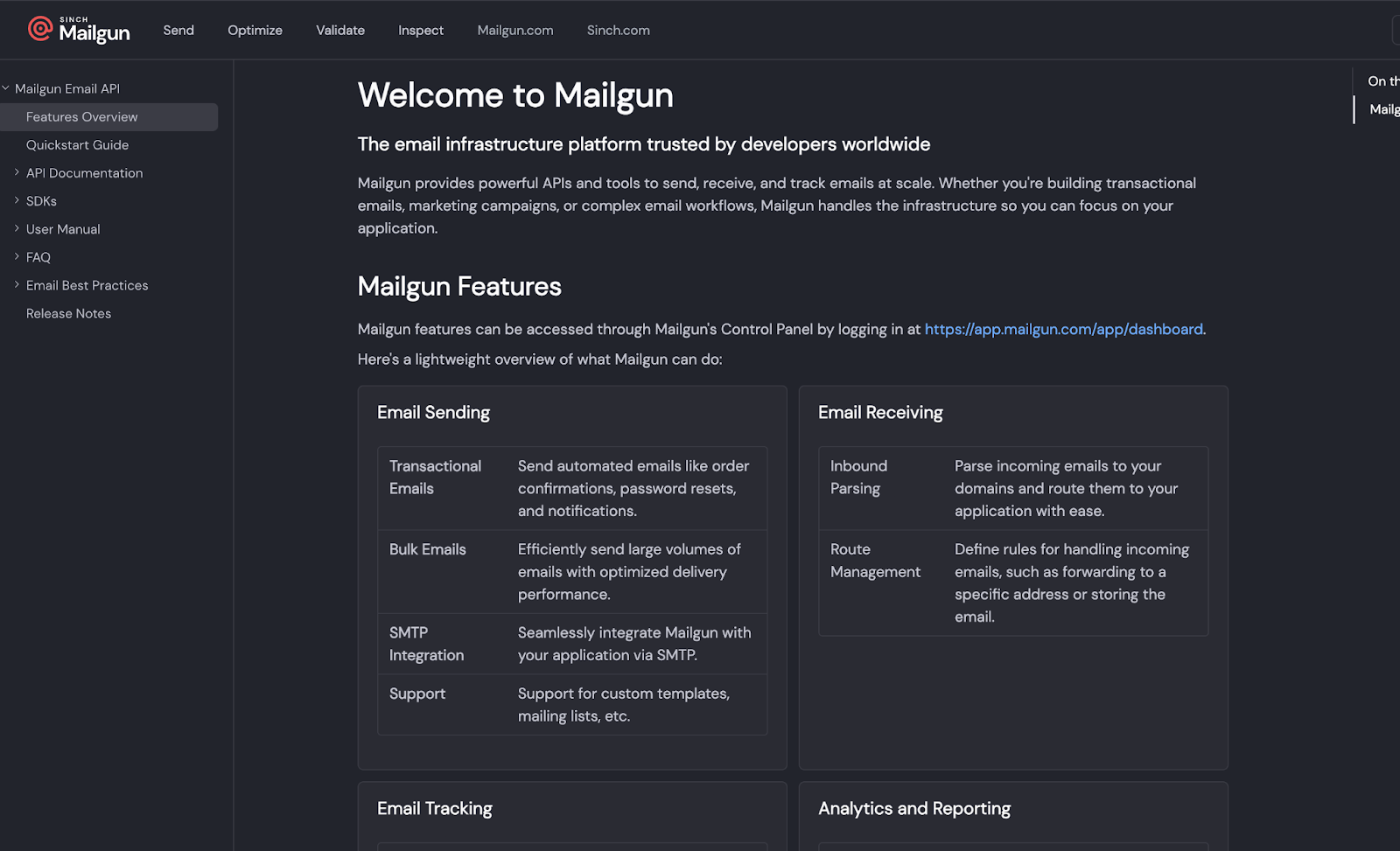Expand the User Manual chevron

click(17, 228)
